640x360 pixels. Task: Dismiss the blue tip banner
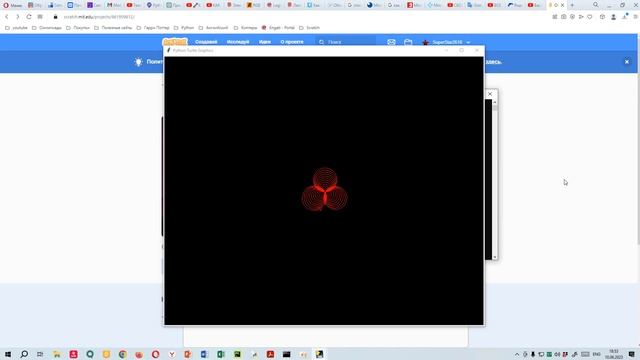point(627,62)
